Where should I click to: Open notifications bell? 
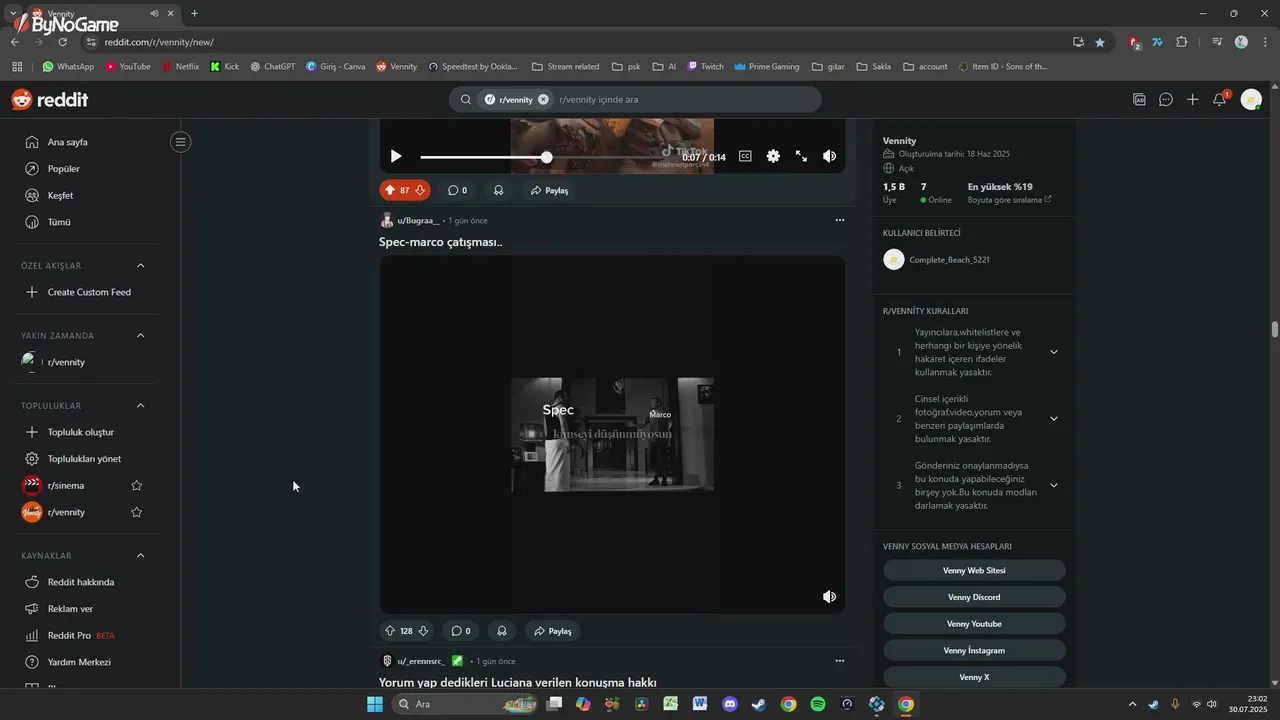pyautogui.click(x=1219, y=99)
